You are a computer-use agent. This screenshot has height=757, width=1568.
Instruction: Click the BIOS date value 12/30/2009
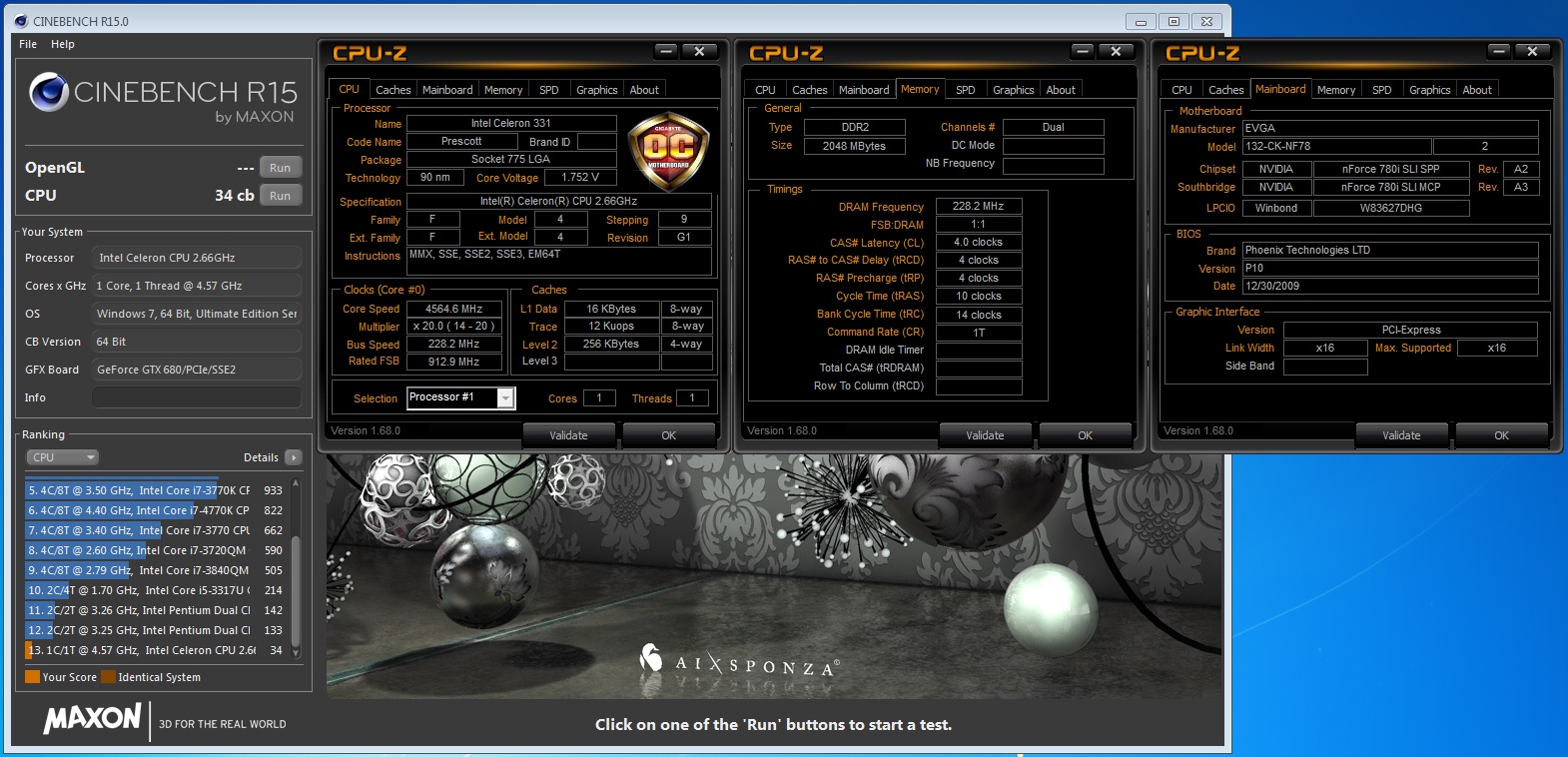pos(1390,286)
